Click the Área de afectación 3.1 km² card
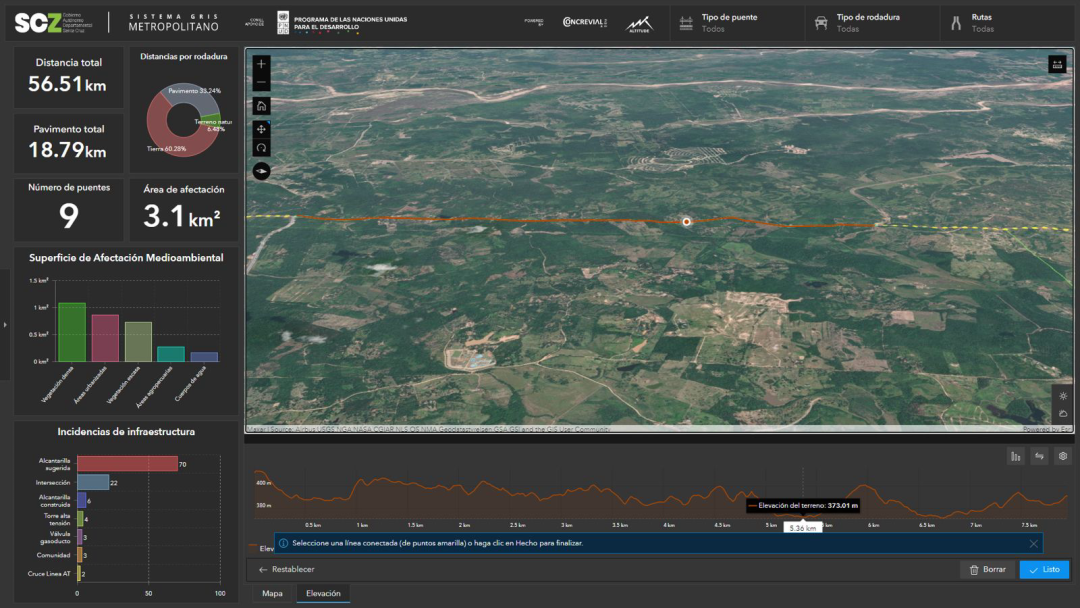The image size is (1080, 608). point(183,209)
